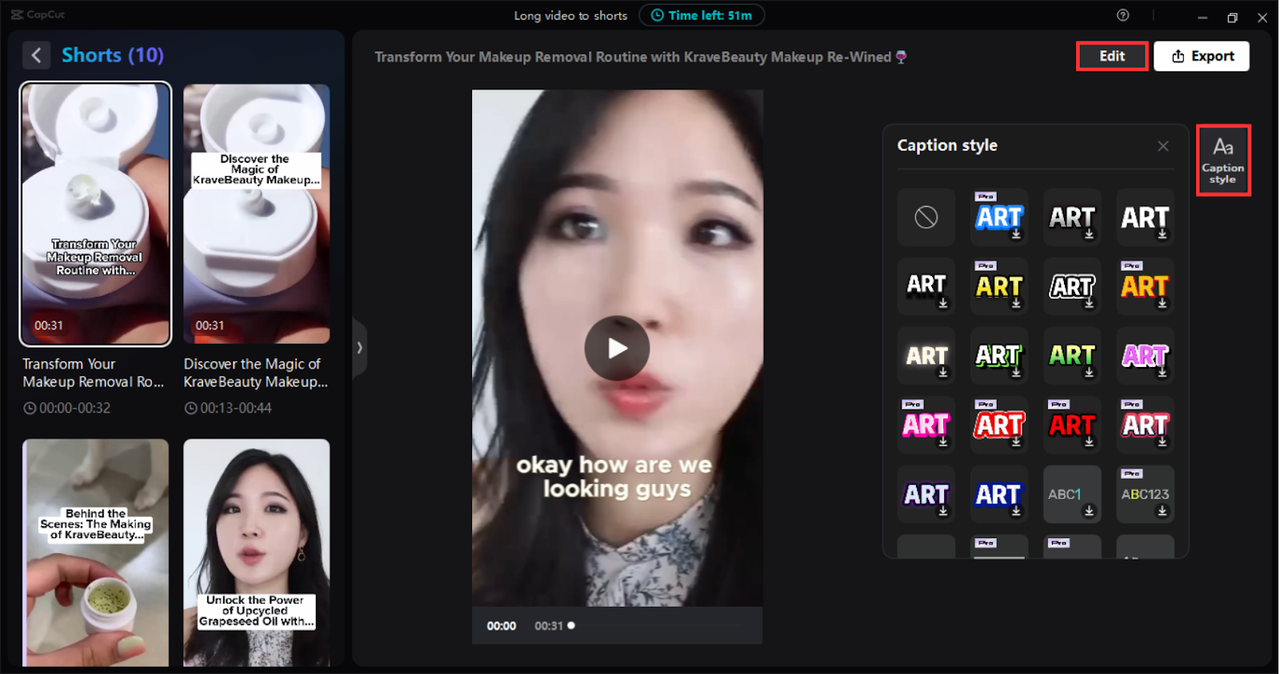1280x674 pixels.
Task: Select the ABC1 caption style
Action: 1072,494
